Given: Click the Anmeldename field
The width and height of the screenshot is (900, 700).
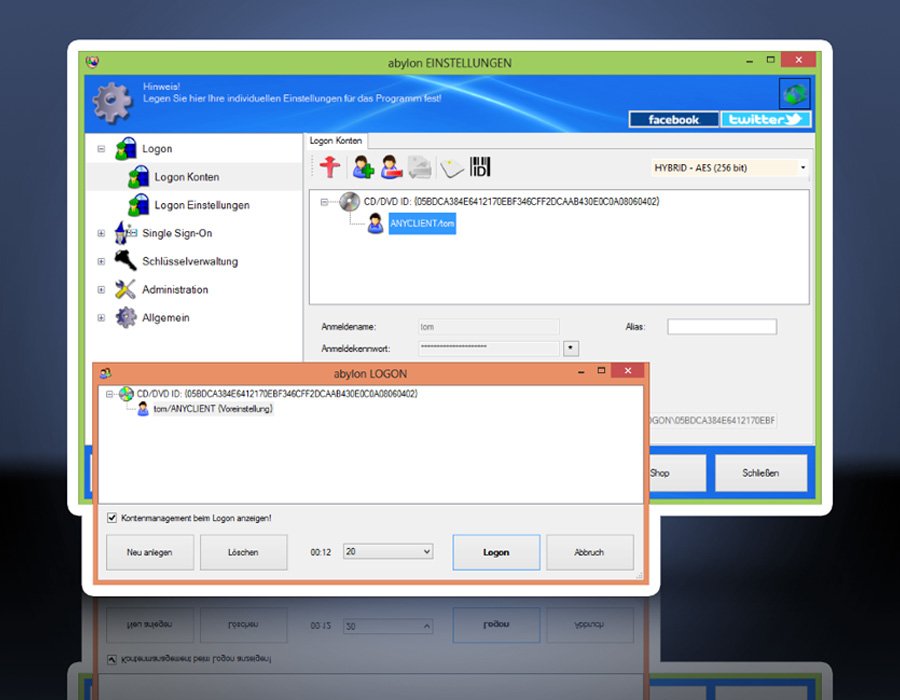Looking at the screenshot, I should (488, 326).
